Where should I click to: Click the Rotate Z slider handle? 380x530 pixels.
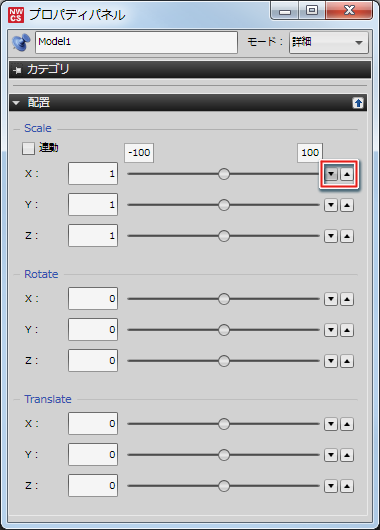(224, 361)
